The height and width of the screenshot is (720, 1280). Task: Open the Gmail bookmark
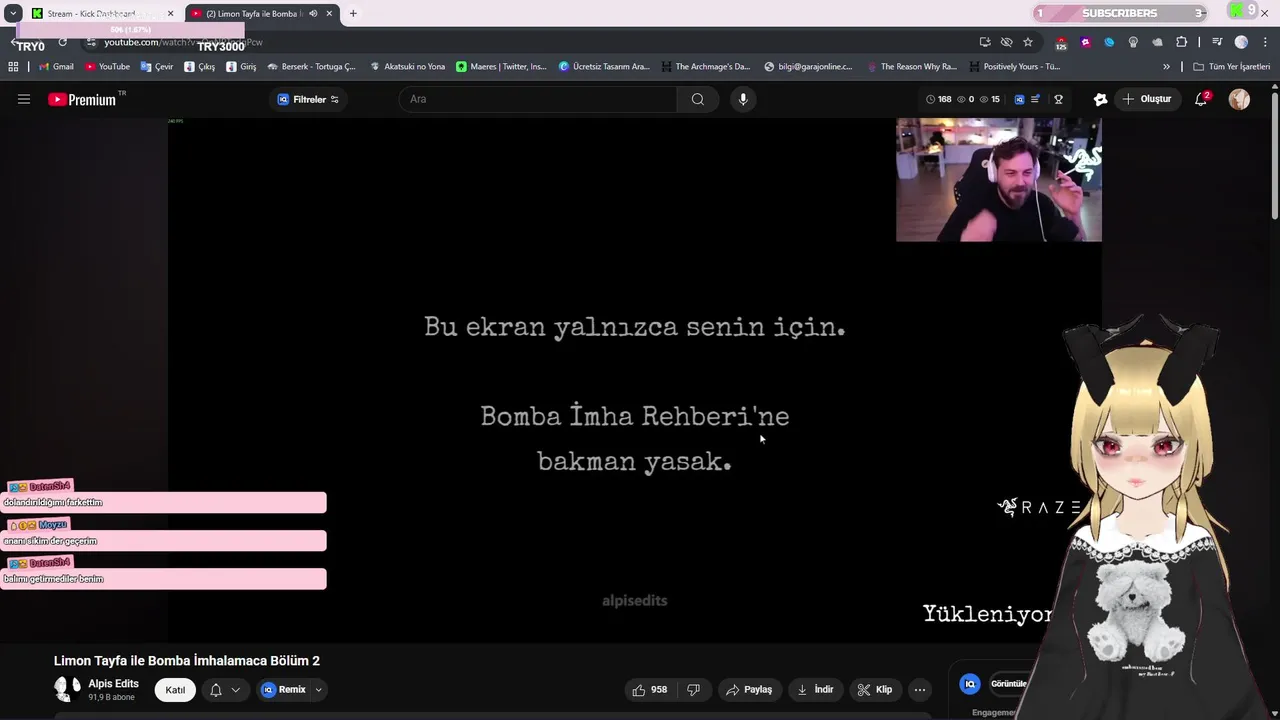tap(56, 67)
